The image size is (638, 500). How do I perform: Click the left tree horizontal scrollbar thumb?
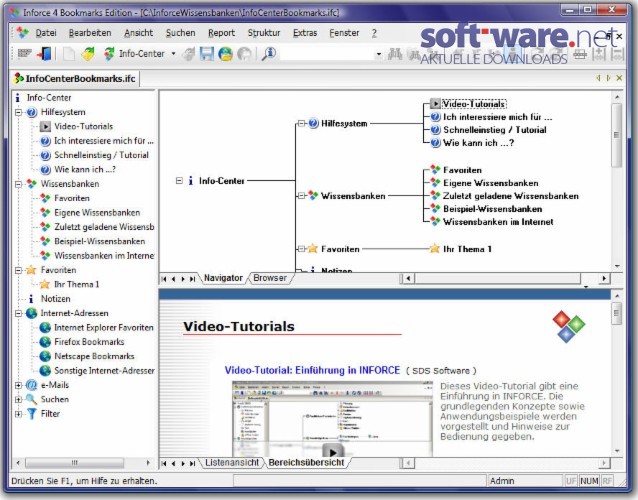(74, 463)
